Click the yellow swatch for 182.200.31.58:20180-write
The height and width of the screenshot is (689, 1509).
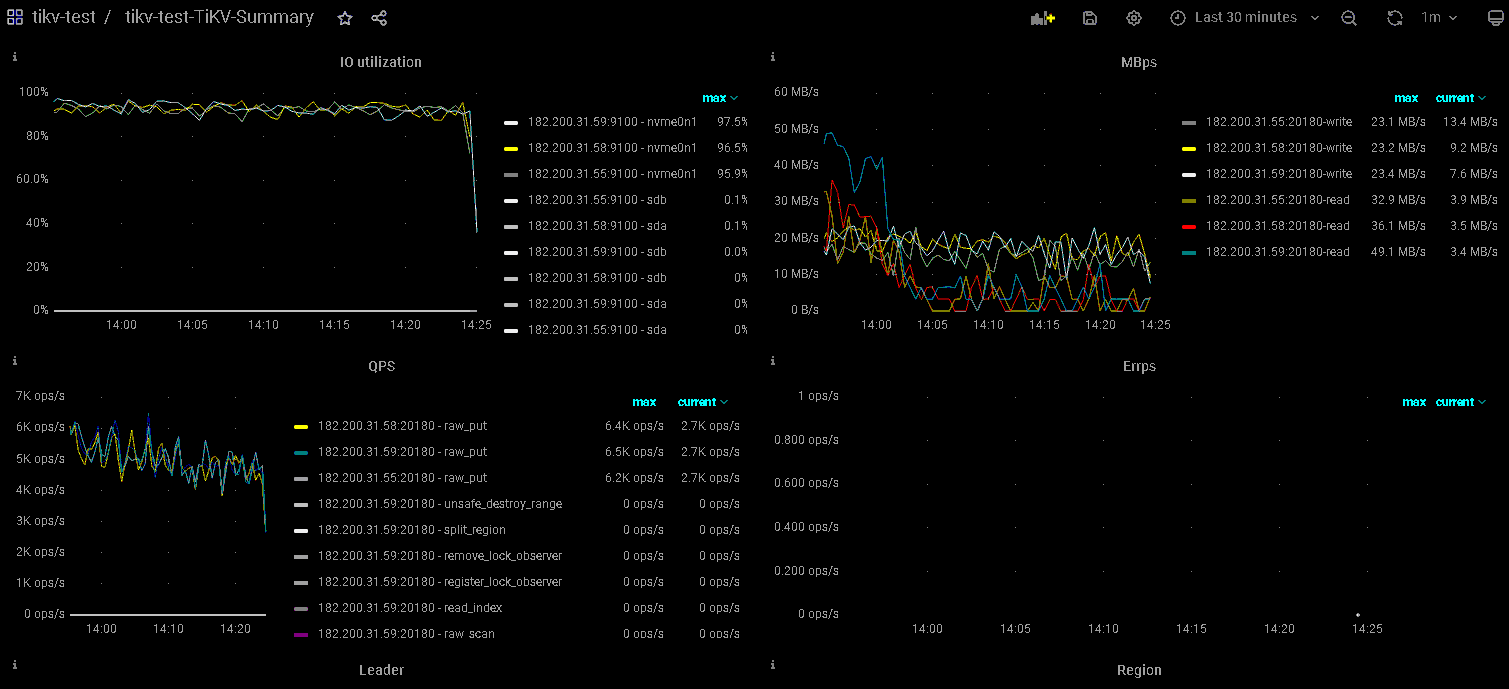[1189, 148]
